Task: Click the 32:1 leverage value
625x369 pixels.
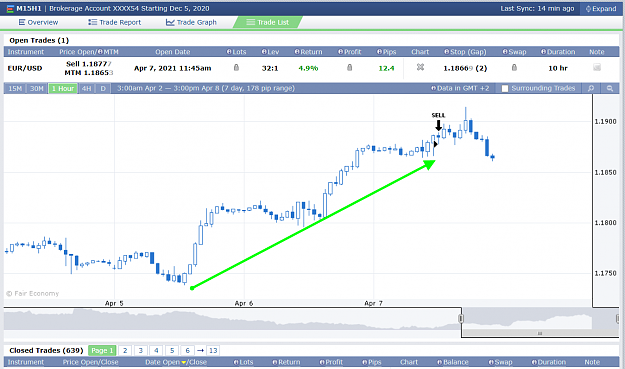Action: pyautogui.click(x=270, y=68)
